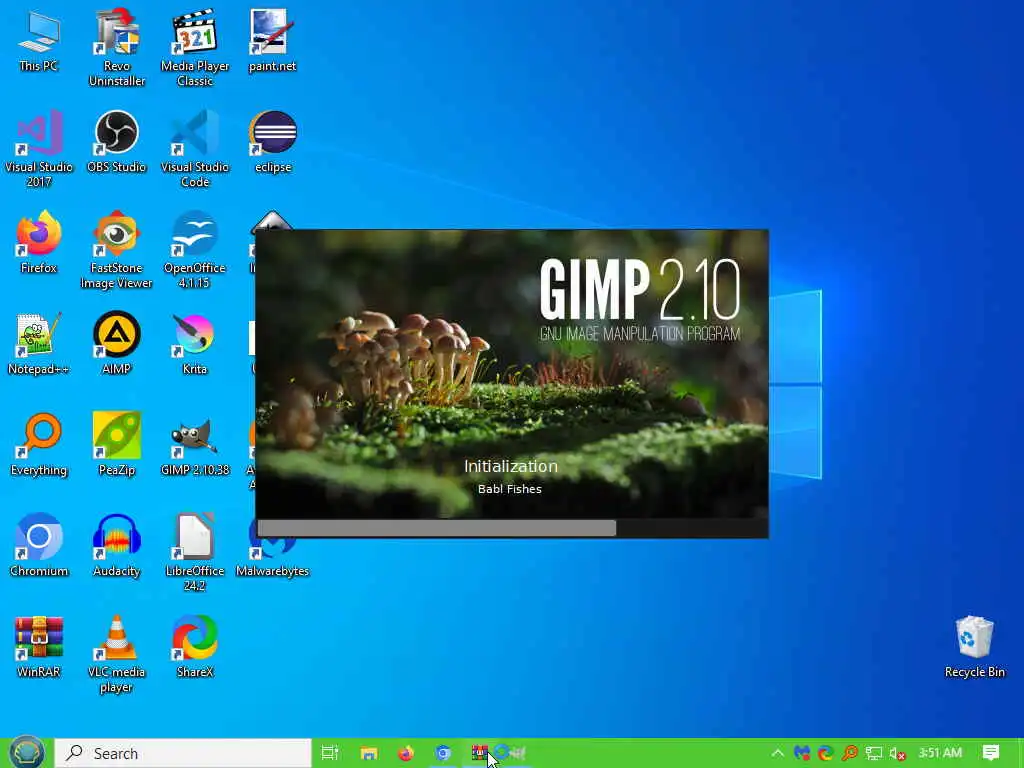1024x768 pixels.
Task: Launch VLC media player icon
Action: [116, 654]
